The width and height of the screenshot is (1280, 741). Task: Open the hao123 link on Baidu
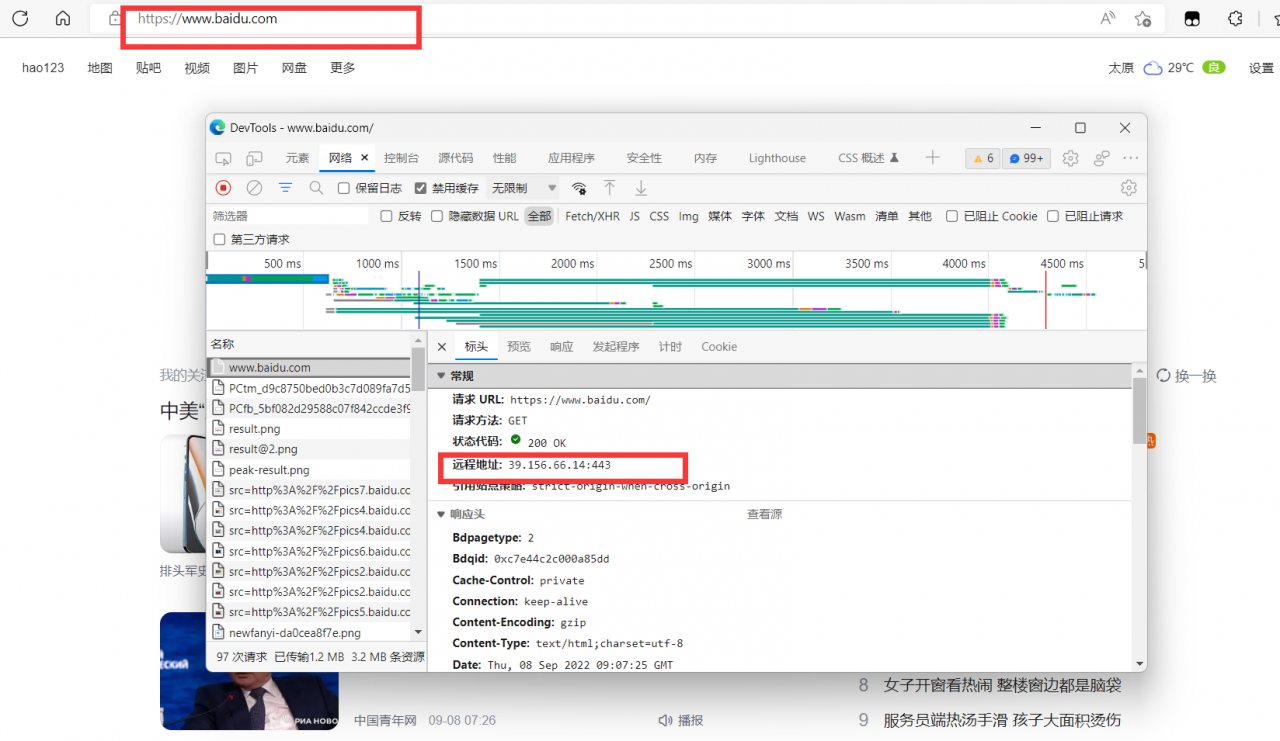(x=43, y=68)
